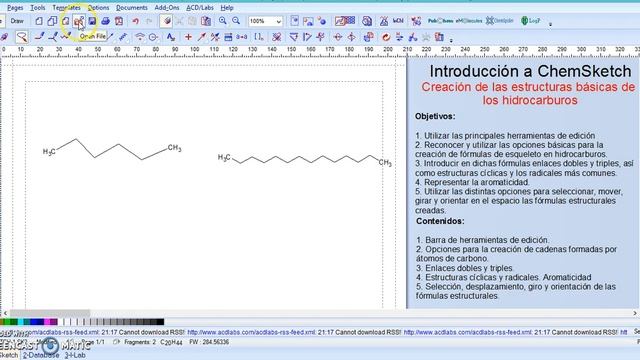Open the Add-Ons menu
This screenshot has width=640, height=360.
click(167, 8)
